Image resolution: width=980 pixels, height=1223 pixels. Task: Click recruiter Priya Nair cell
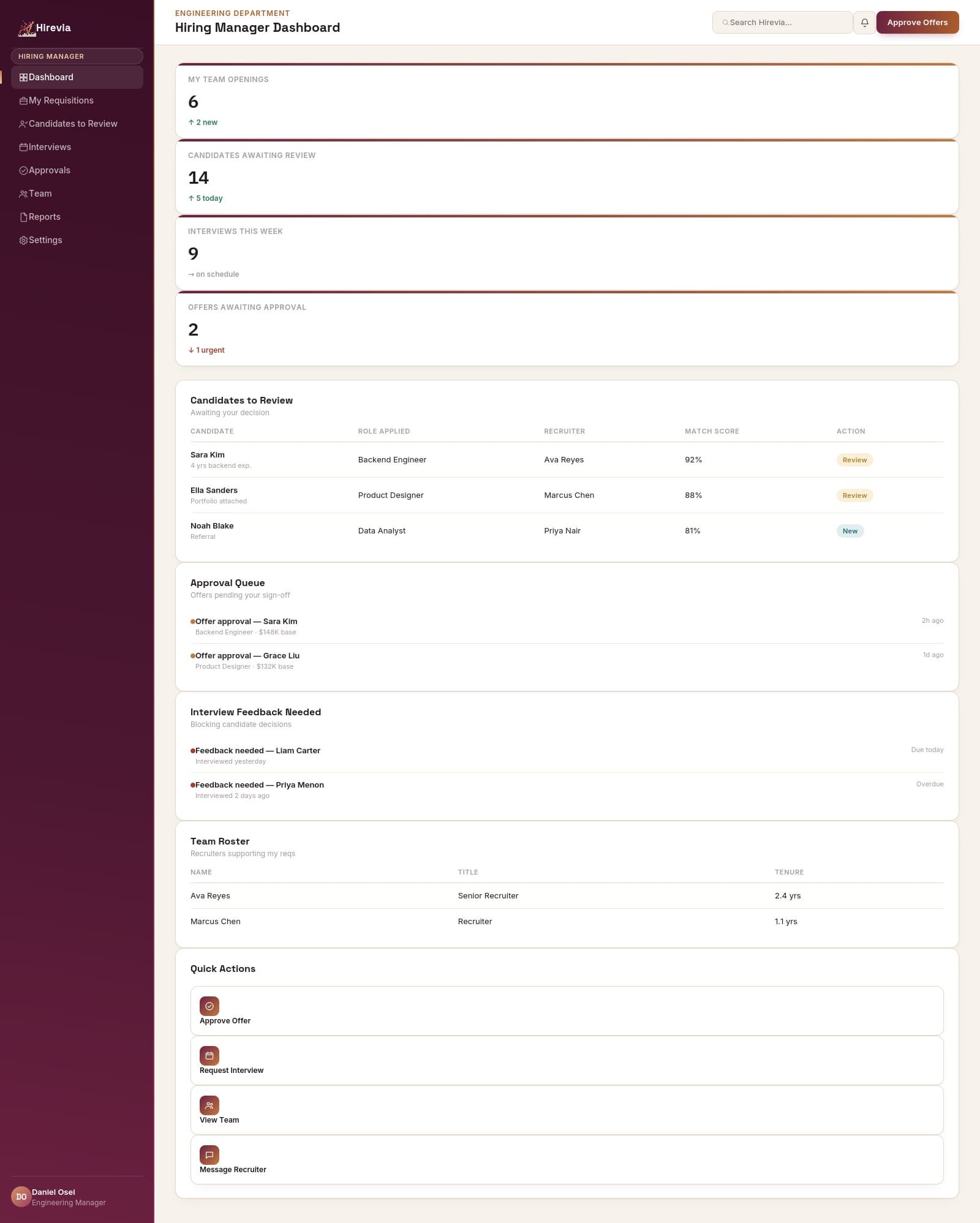pos(562,531)
